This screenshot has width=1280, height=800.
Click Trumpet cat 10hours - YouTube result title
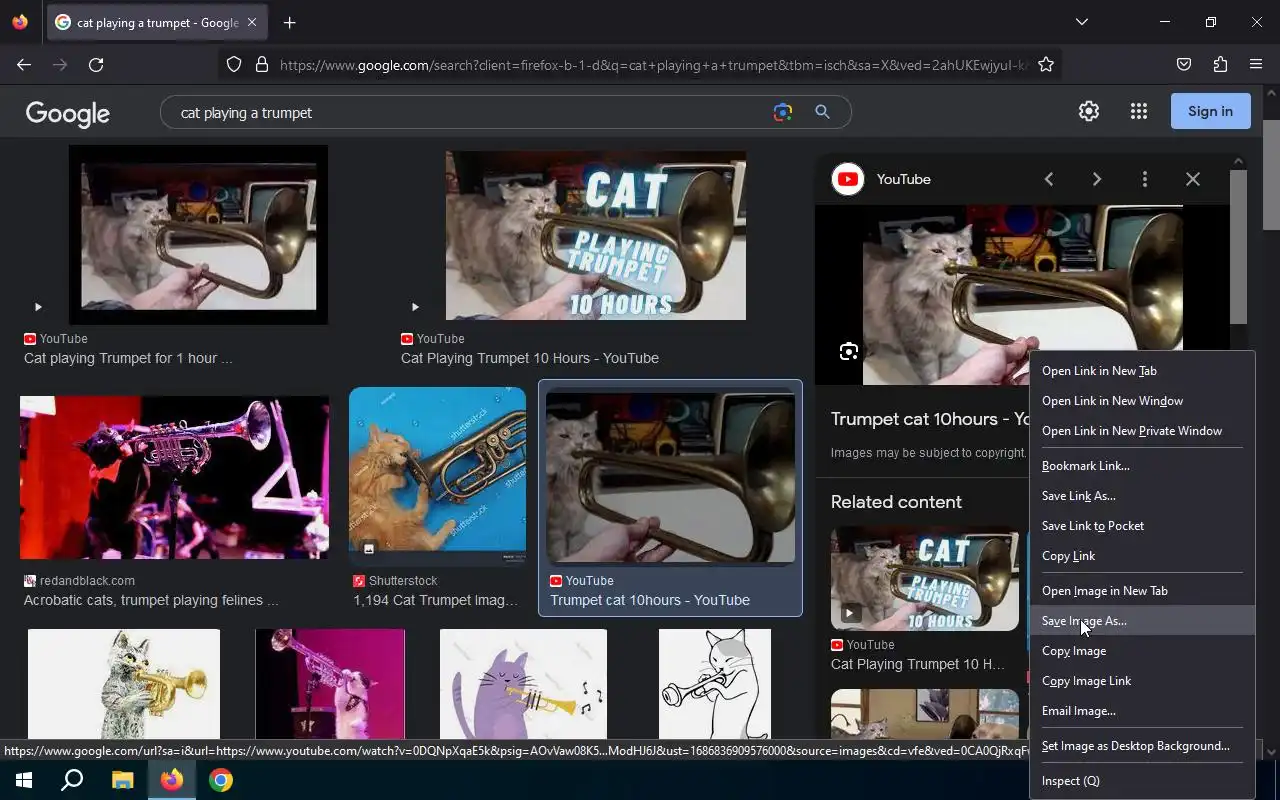[x=650, y=600]
